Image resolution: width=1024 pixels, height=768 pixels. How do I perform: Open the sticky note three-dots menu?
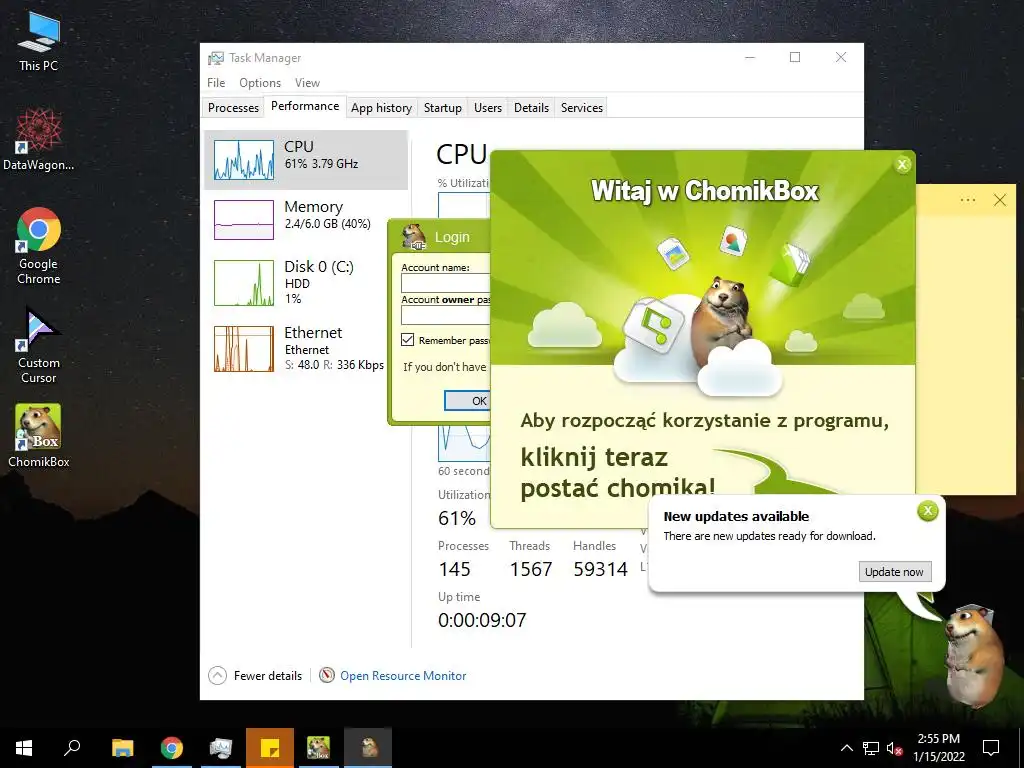(x=968, y=200)
